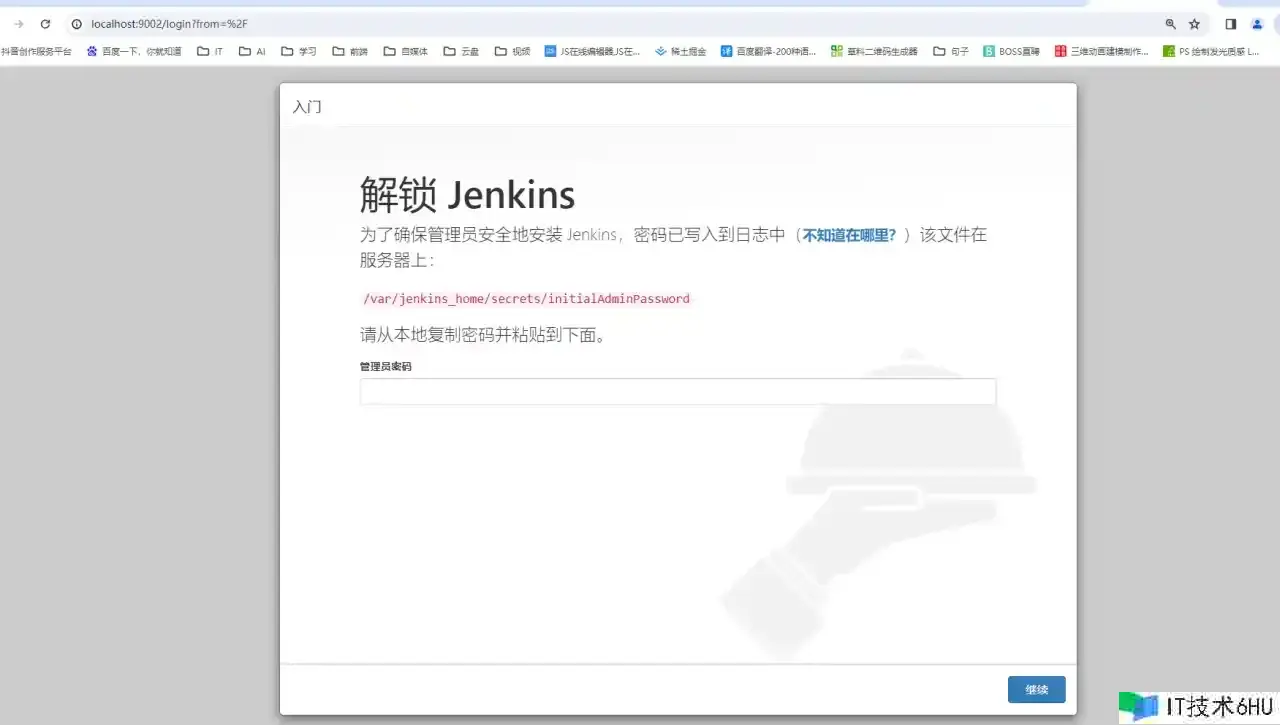Open the BOSS直聘 bookmark
Screen dimensions: 1280x725
pyautogui.click(x=1012, y=51)
